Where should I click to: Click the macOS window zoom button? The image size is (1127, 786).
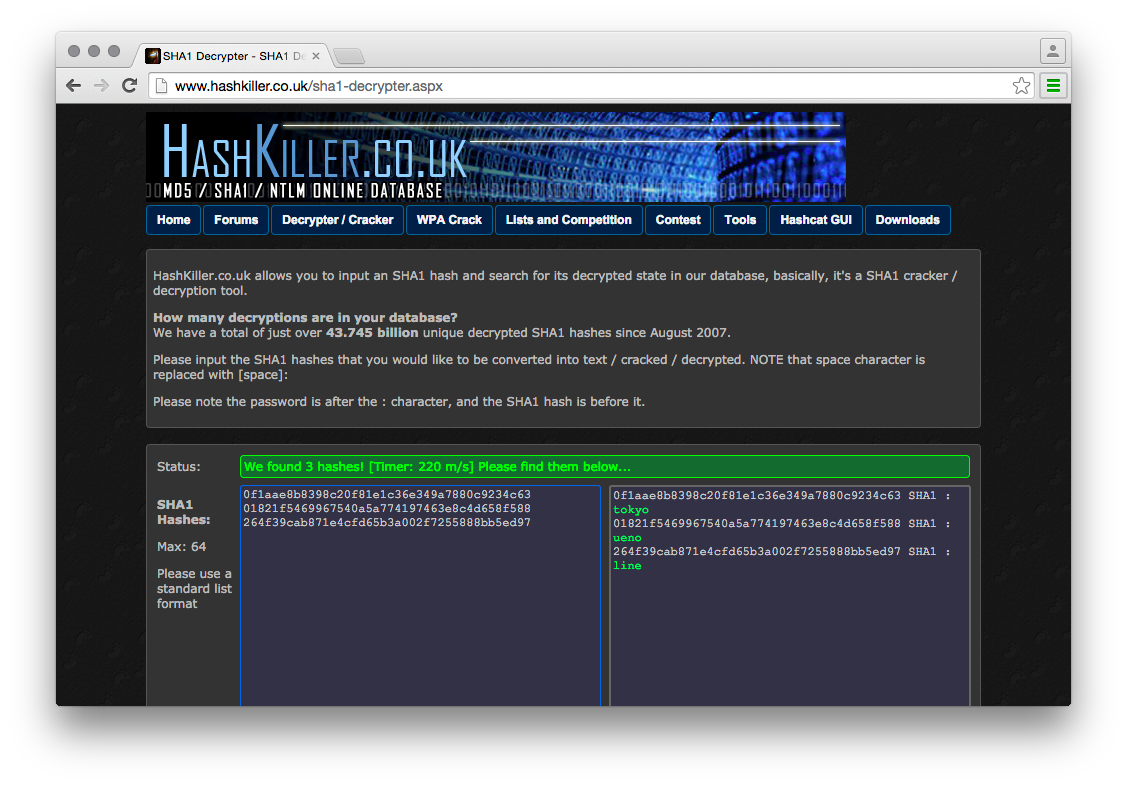click(114, 51)
